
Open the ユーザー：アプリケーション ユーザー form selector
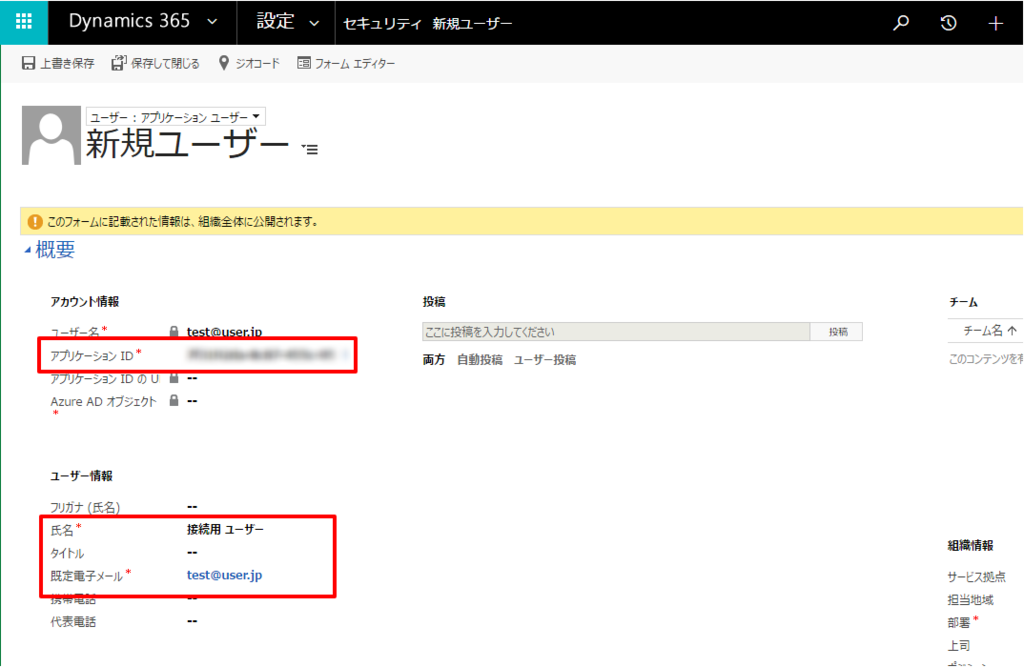pyautogui.click(x=175, y=117)
